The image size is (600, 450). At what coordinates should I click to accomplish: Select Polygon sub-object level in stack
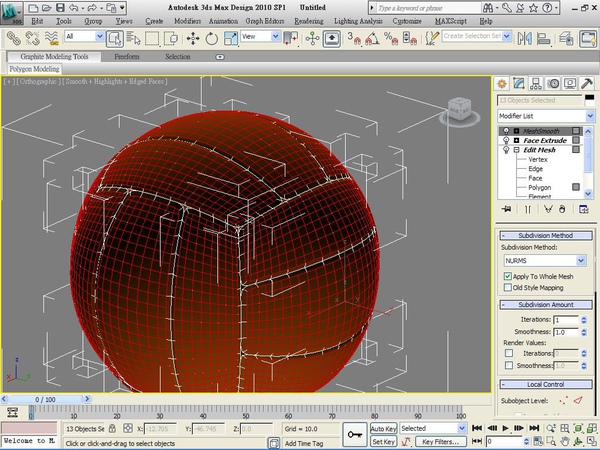[x=540, y=188]
